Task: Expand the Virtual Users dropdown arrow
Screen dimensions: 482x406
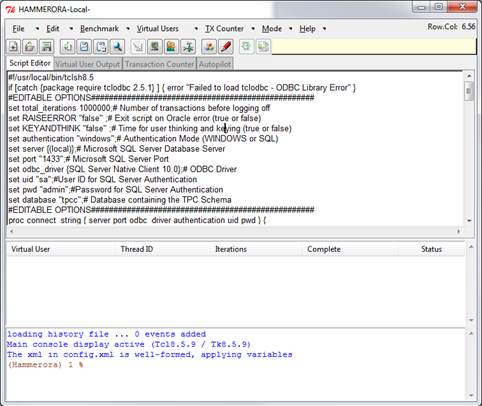Action: point(196,29)
